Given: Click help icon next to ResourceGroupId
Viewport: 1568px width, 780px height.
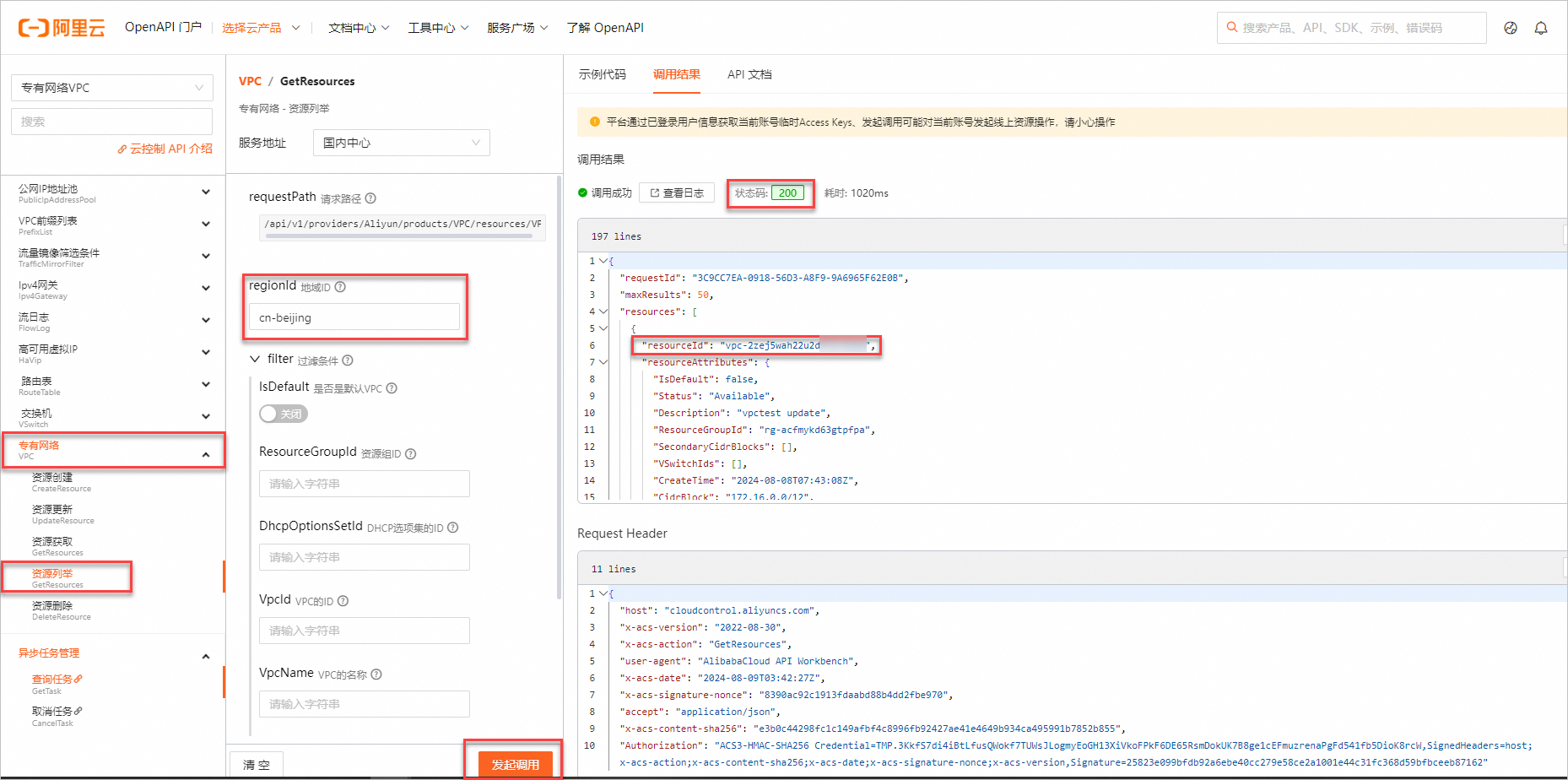Looking at the screenshot, I should point(411,453).
